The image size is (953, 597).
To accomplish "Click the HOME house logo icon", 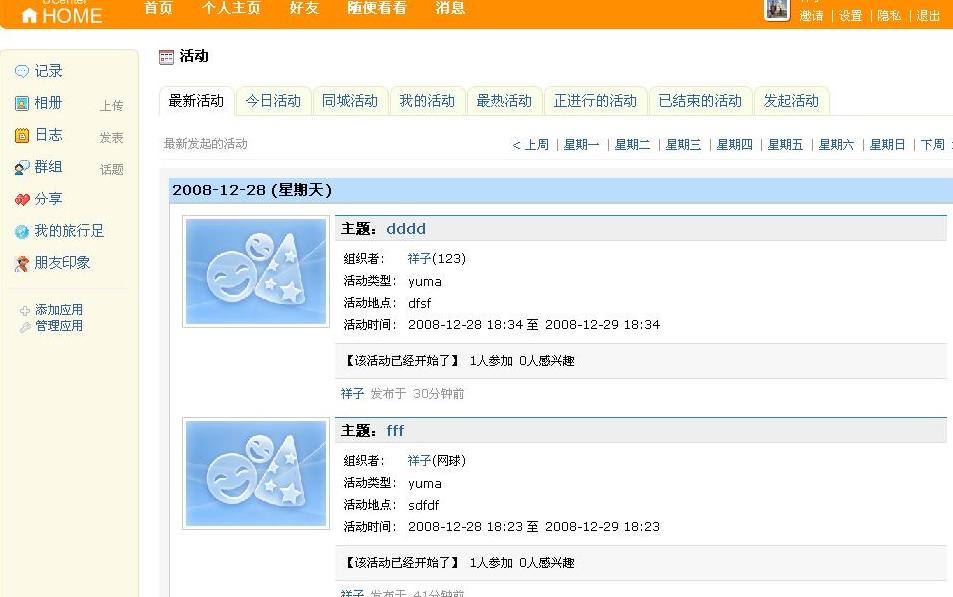I will [29, 15].
